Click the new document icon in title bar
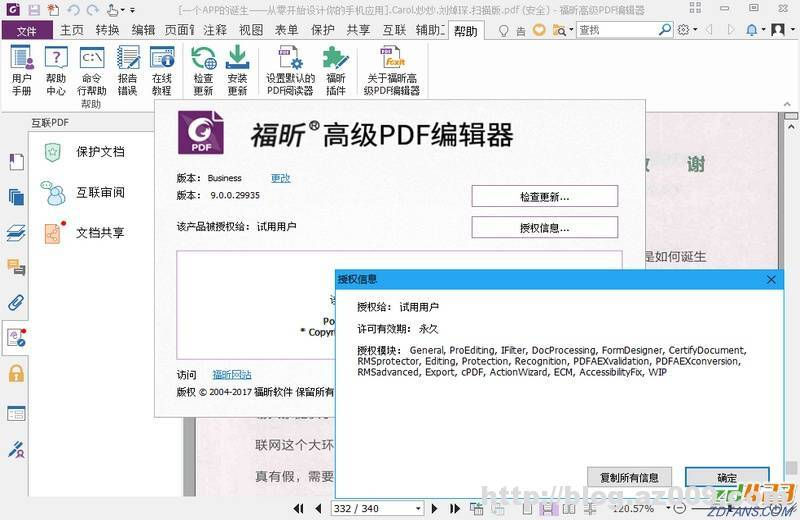800x520 pixels. [x=53, y=10]
